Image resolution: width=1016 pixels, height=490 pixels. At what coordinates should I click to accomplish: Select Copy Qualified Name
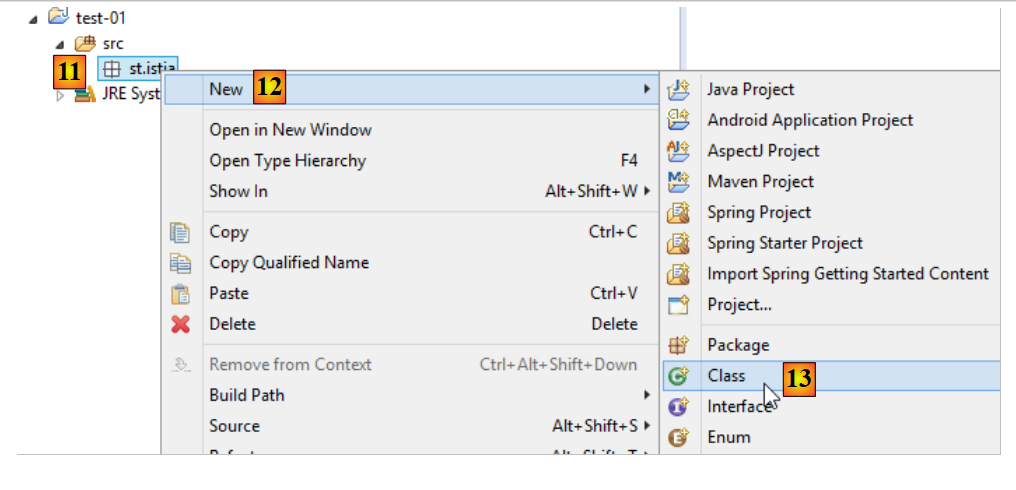289,263
